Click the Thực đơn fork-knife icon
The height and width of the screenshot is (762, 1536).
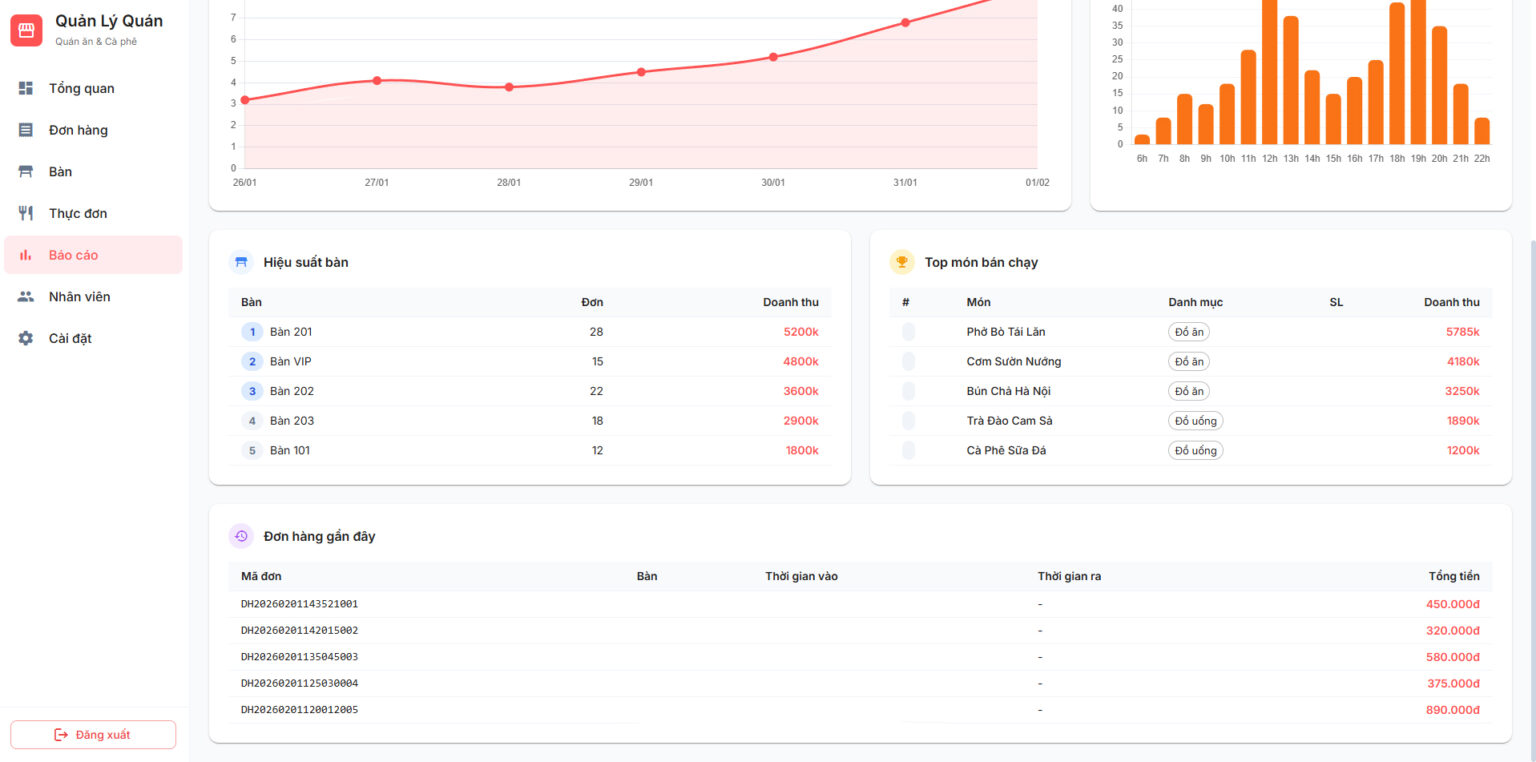[26, 213]
